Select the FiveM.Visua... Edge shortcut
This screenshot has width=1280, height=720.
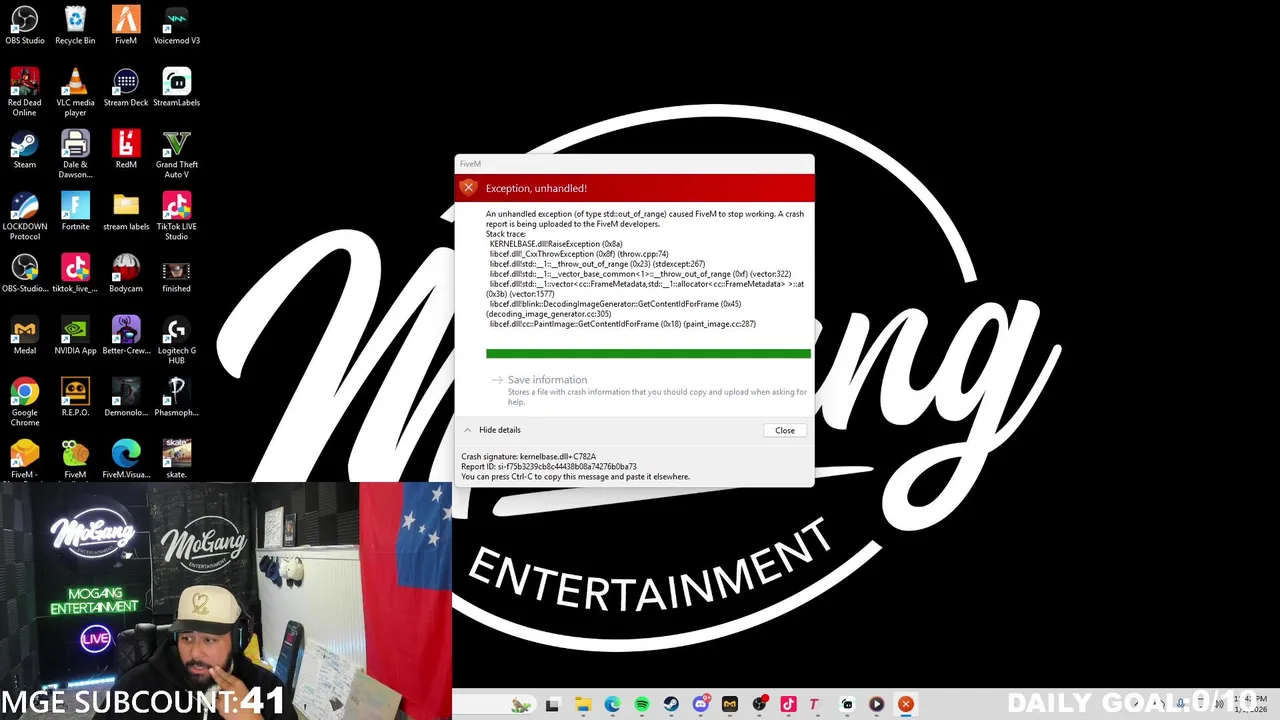pyautogui.click(x=126, y=458)
